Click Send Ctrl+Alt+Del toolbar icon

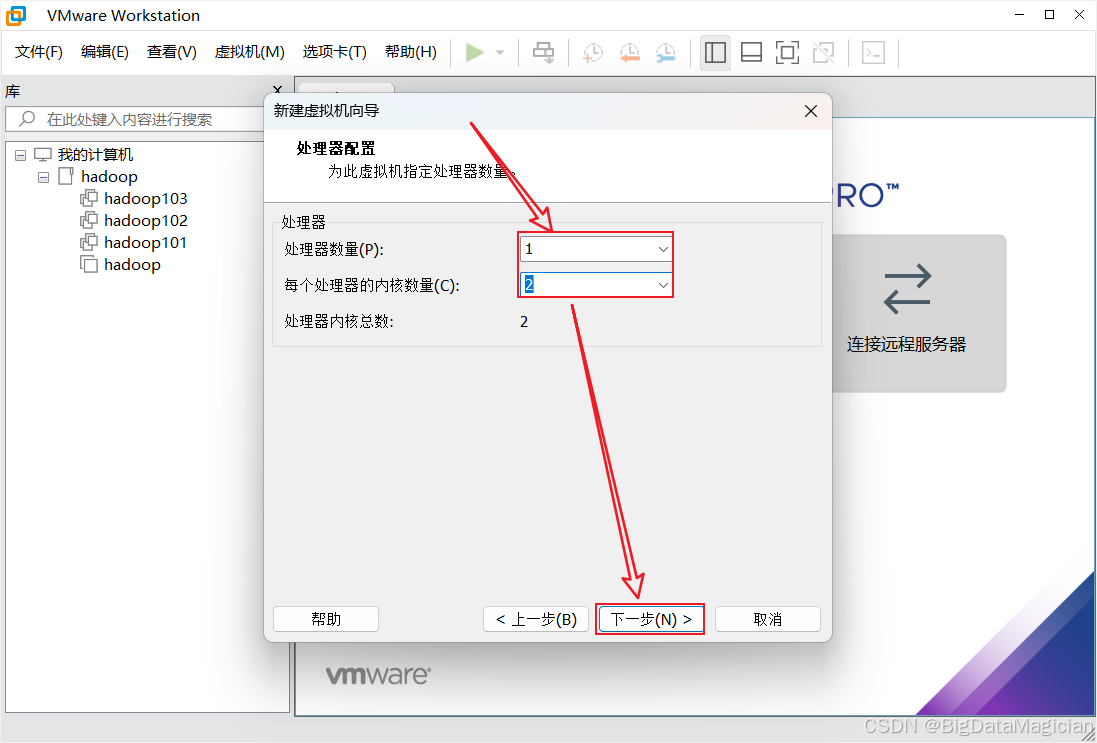[544, 52]
